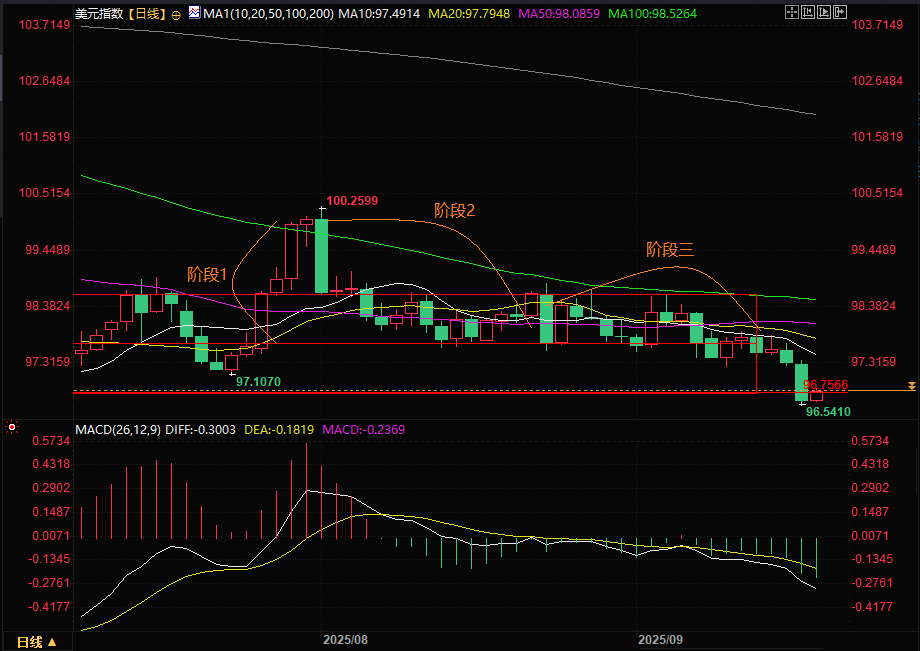920x651 pixels.
Task: Click the MACD right axis -0.4177 value
Action: point(872,607)
